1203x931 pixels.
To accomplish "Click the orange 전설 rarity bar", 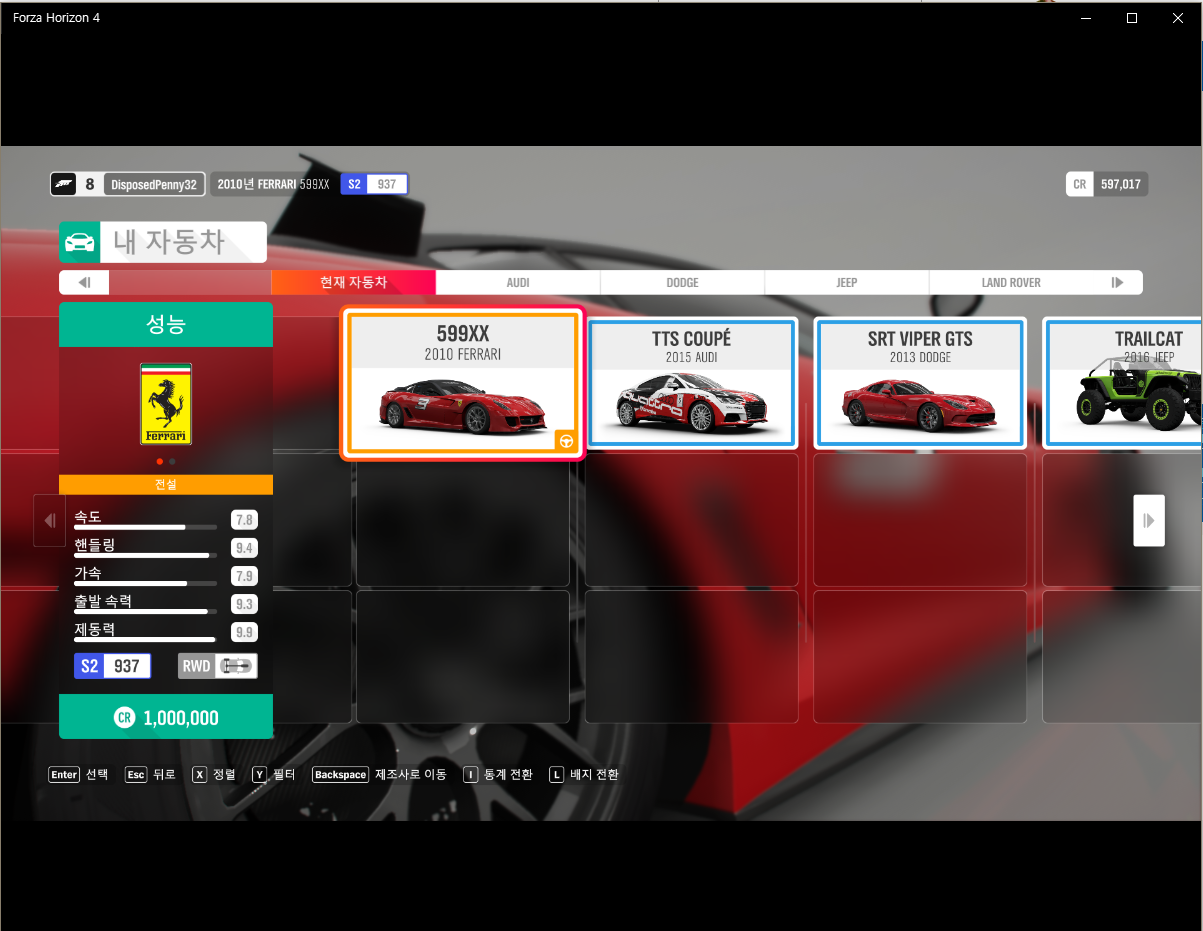I will (166, 484).
